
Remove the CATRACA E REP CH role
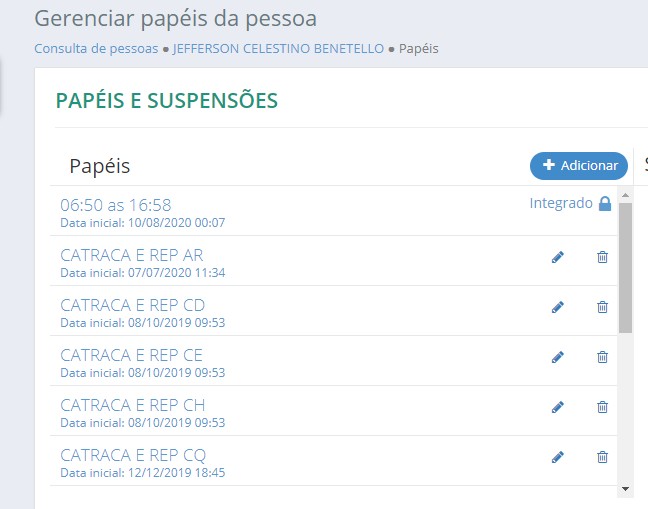click(602, 407)
